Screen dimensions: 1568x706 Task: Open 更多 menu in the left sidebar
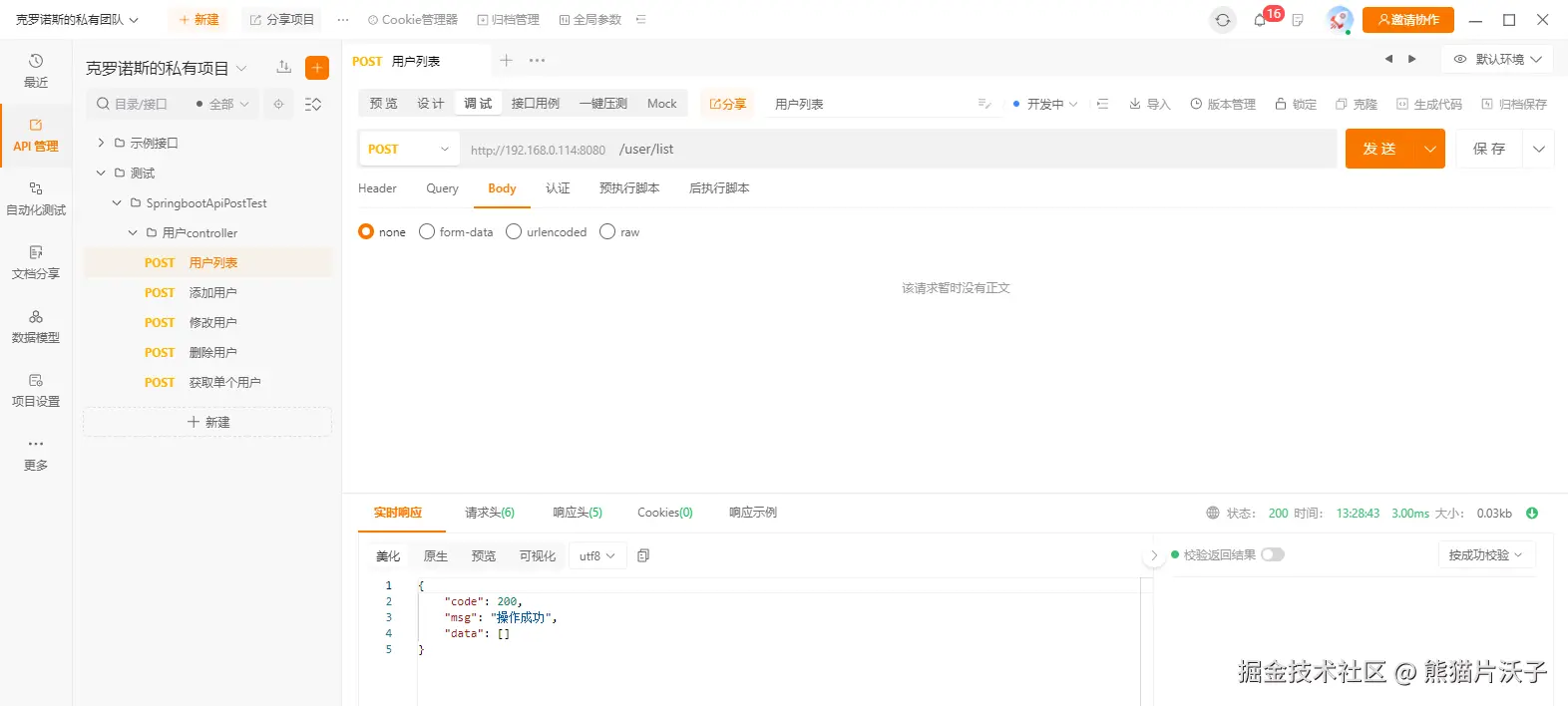click(36, 454)
